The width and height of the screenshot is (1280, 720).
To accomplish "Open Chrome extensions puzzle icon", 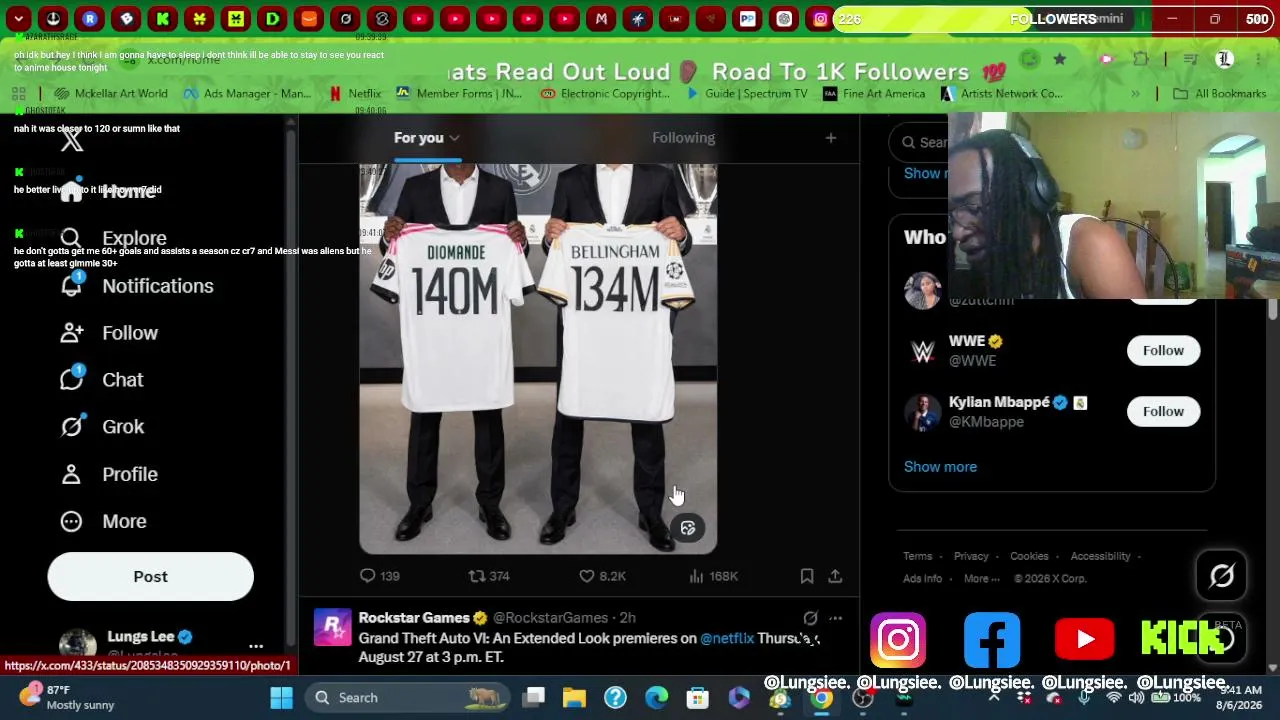I will [1141, 59].
